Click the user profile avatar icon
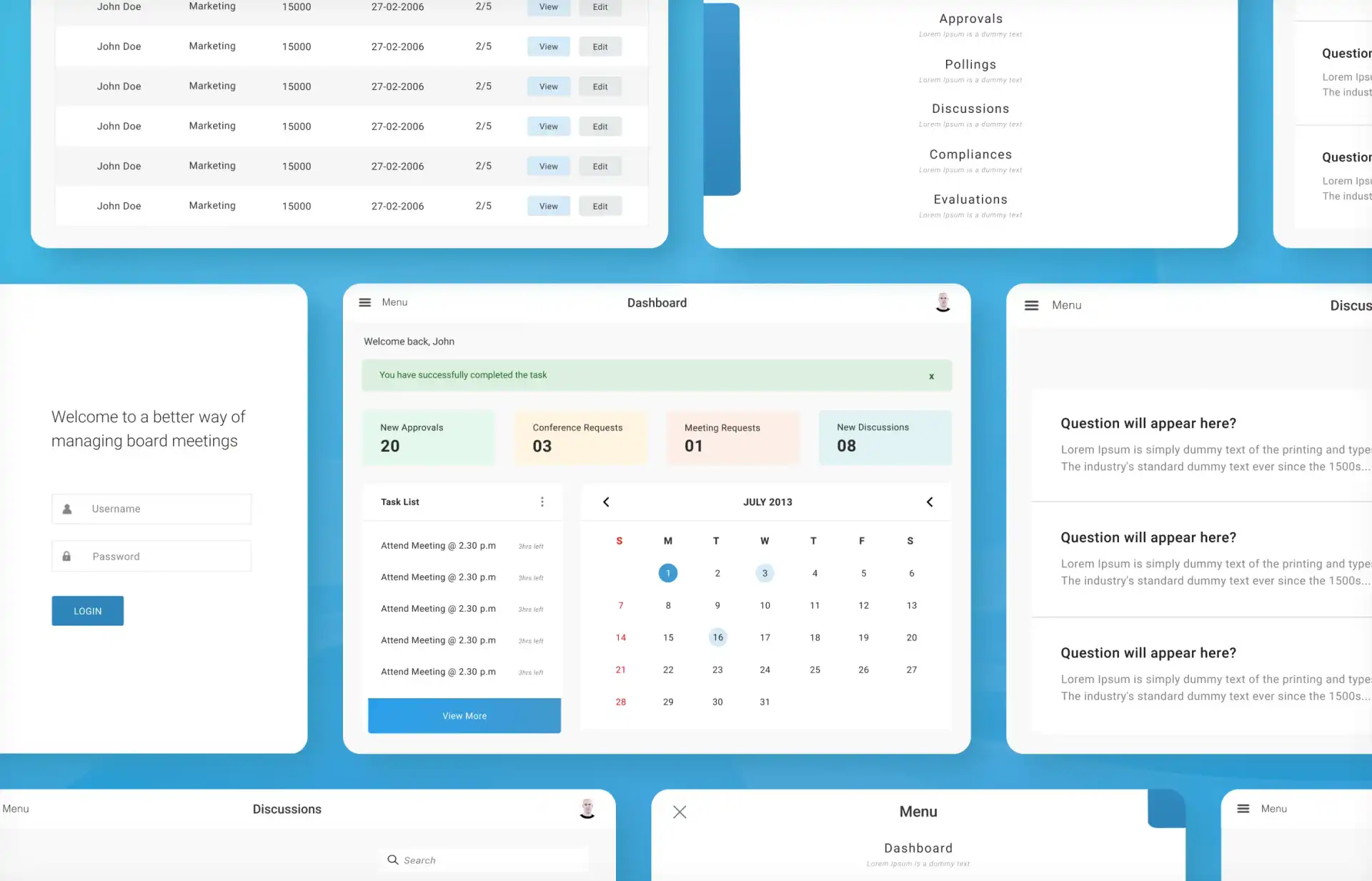The width and height of the screenshot is (1372, 881). (941, 302)
